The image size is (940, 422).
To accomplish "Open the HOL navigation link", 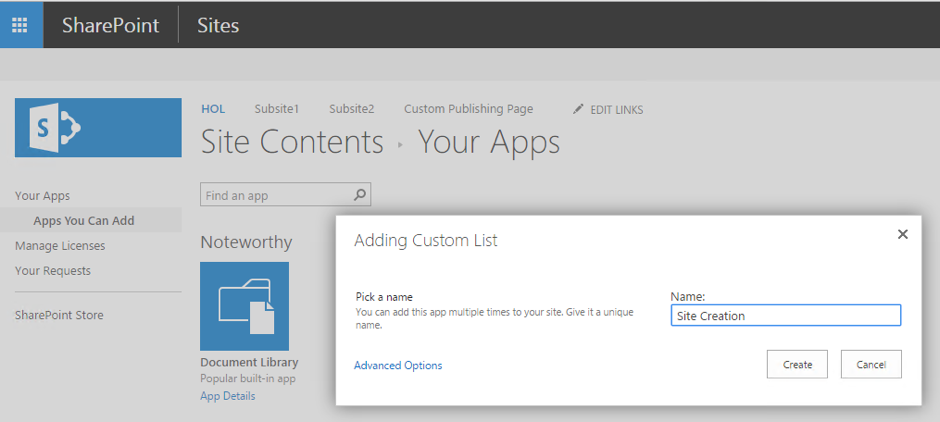I will click(x=213, y=109).
